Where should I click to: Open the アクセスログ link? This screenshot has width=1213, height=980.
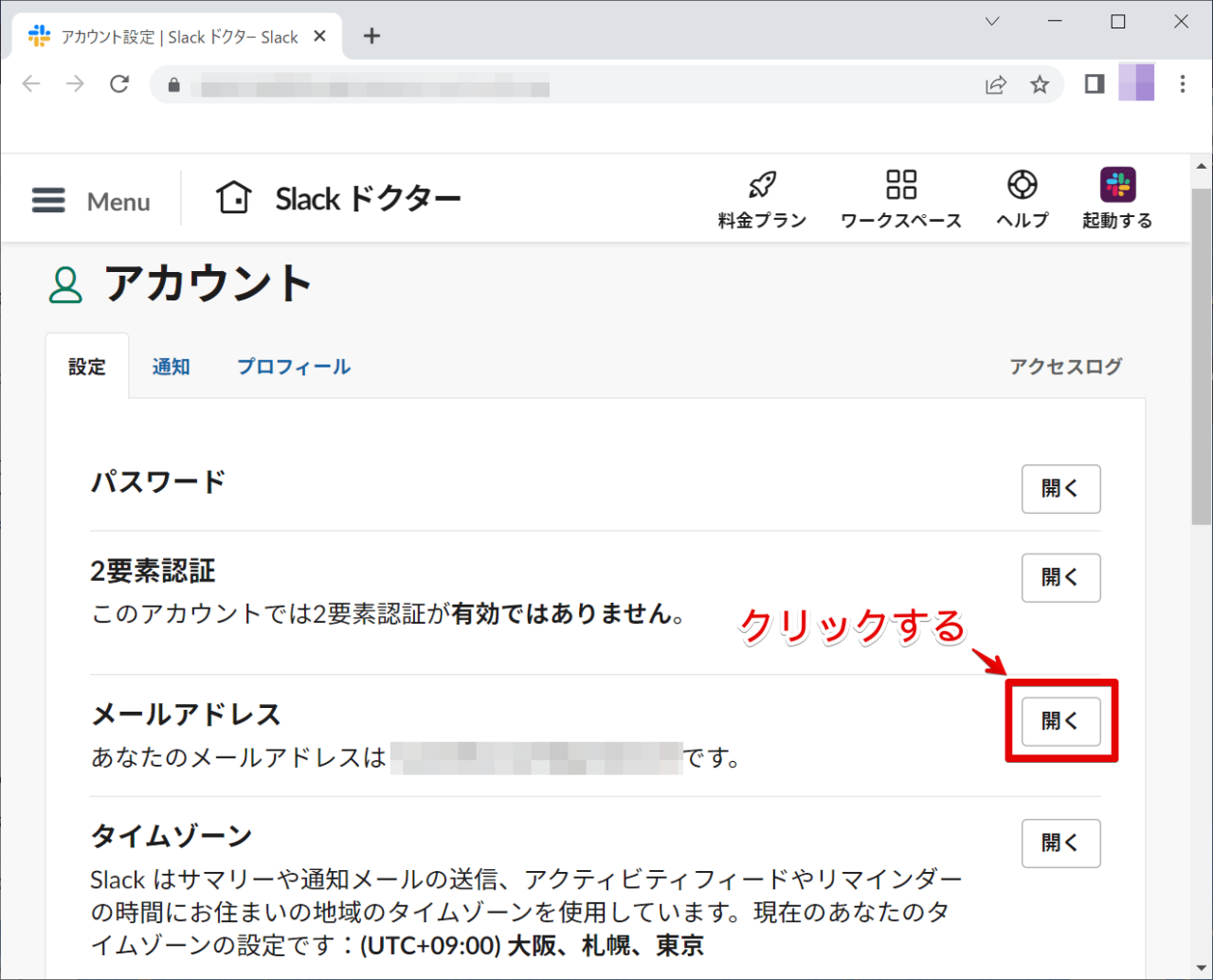pos(1066,367)
